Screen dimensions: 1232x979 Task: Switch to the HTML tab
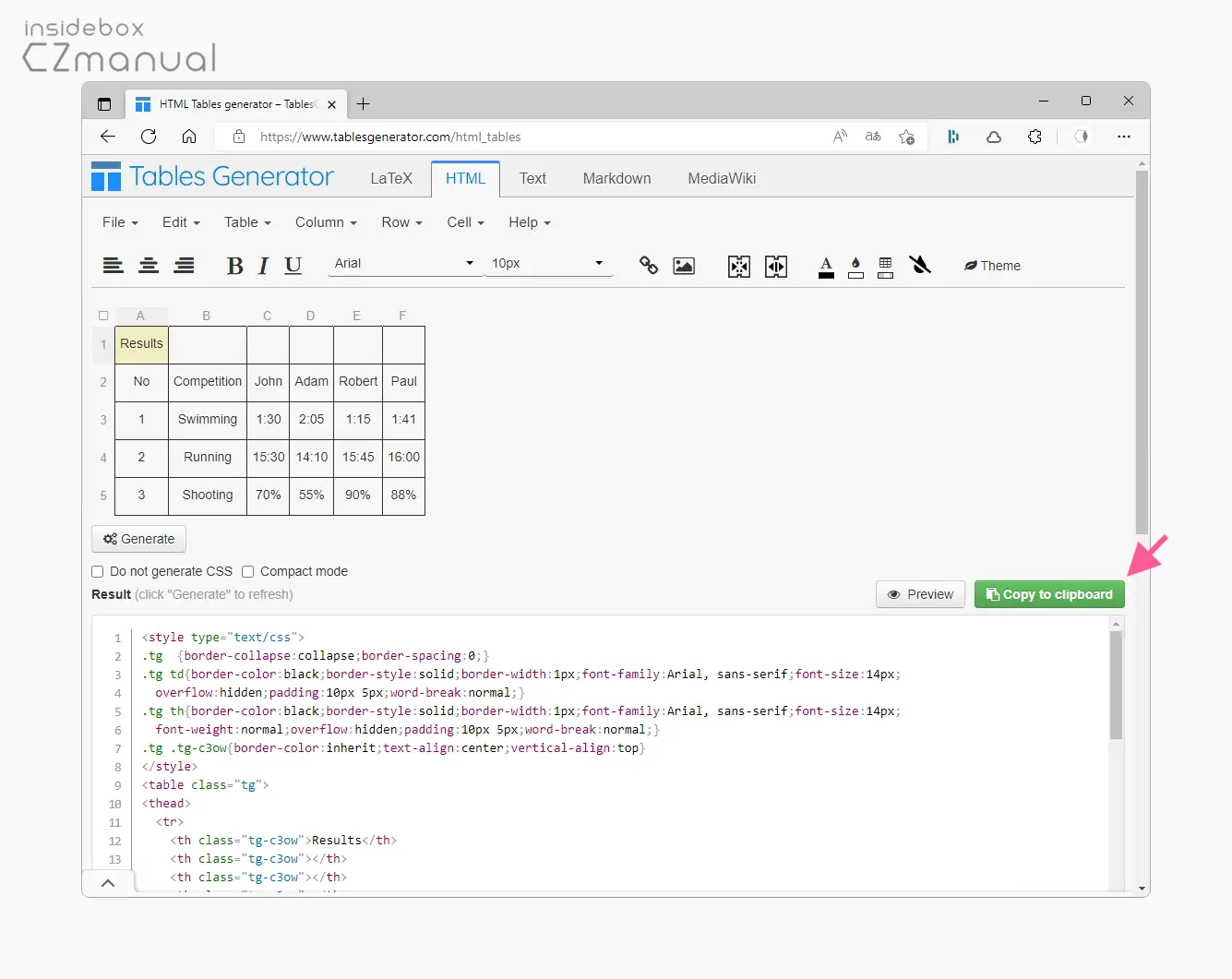pos(465,179)
